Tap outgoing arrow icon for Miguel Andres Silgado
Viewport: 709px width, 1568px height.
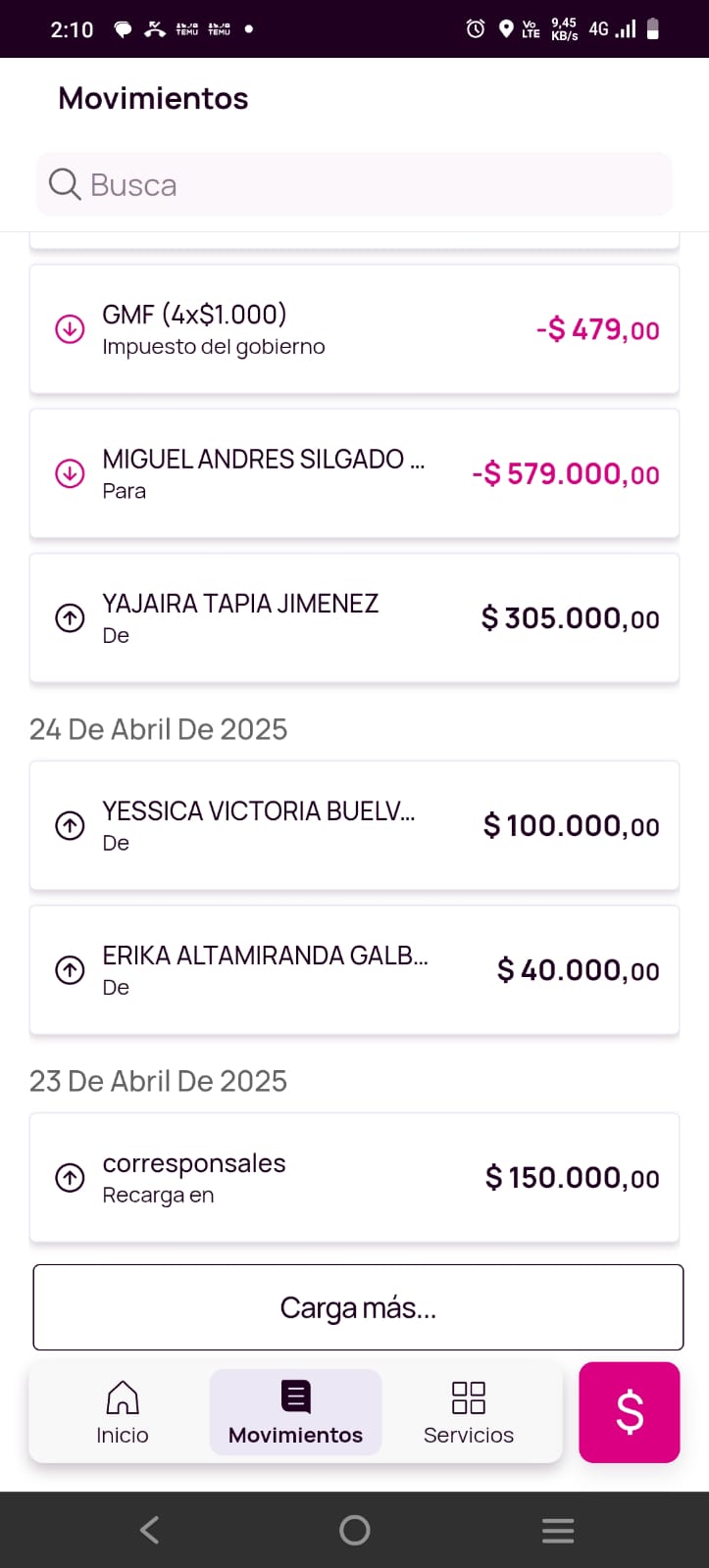tap(70, 473)
